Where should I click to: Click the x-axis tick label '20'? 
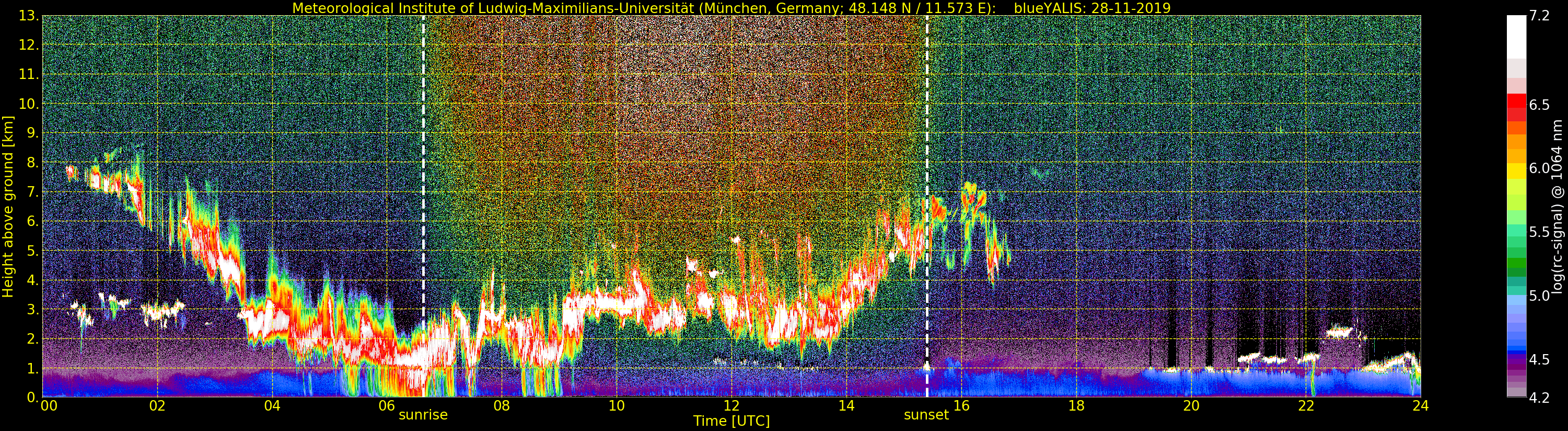click(1191, 406)
